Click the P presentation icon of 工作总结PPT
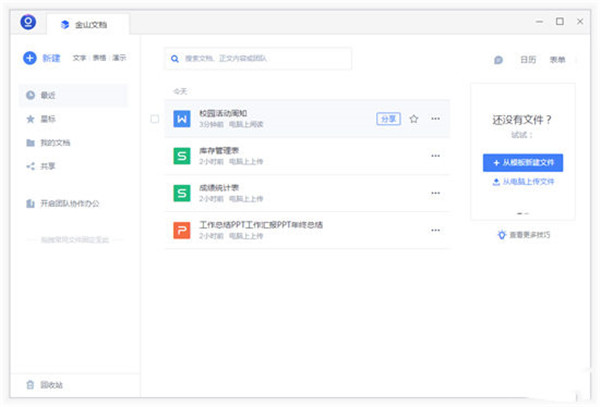Screen dimensions: 600x407 pyautogui.click(x=182, y=230)
